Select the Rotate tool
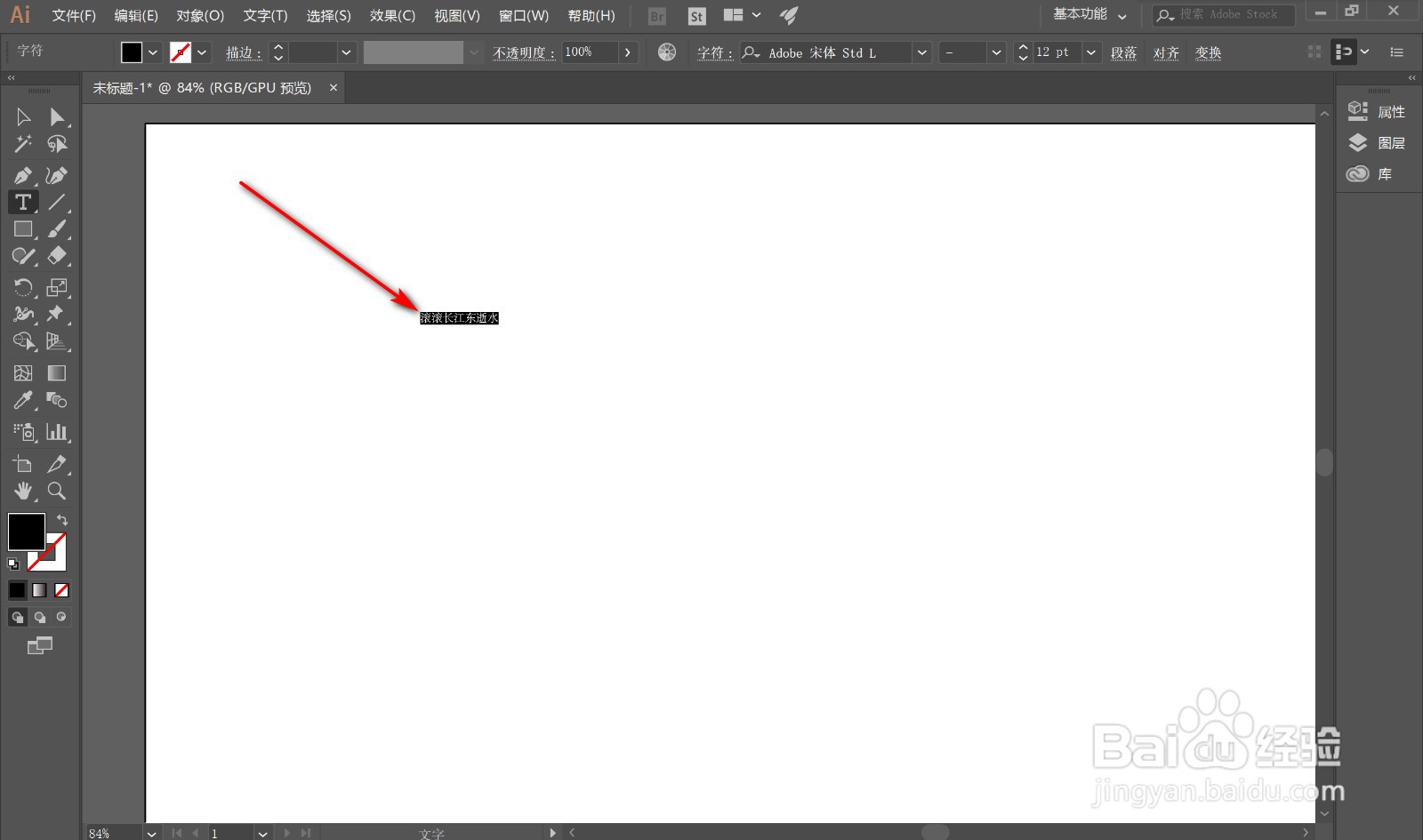This screenshot has width=1423, height=840. tap(23, 287)
